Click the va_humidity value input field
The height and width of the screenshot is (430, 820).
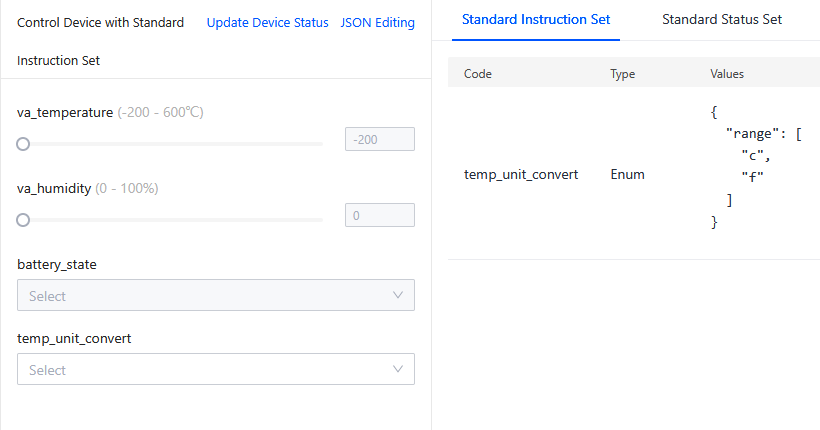click(x=379, y=215)
